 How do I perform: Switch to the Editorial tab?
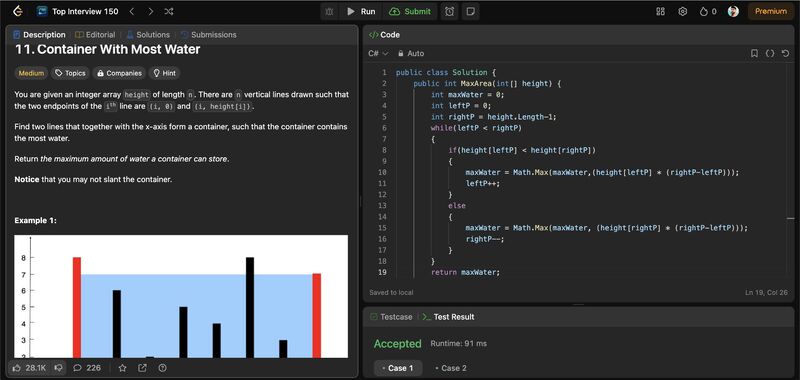[95, 35]
